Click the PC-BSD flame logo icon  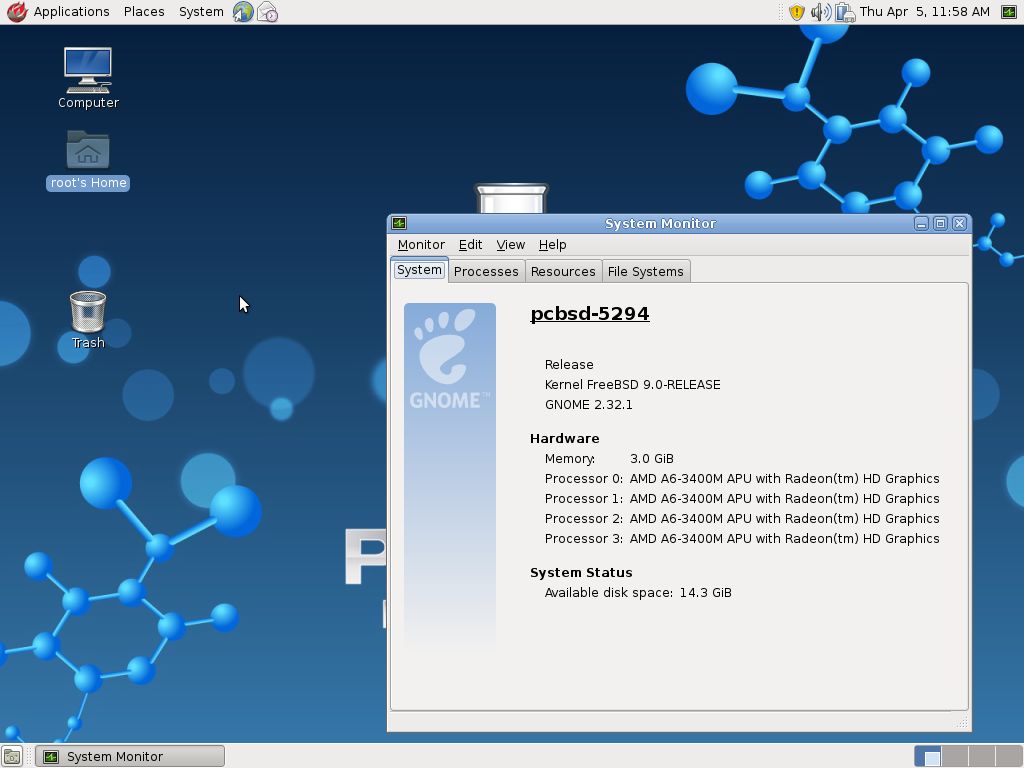click(16, 12)
